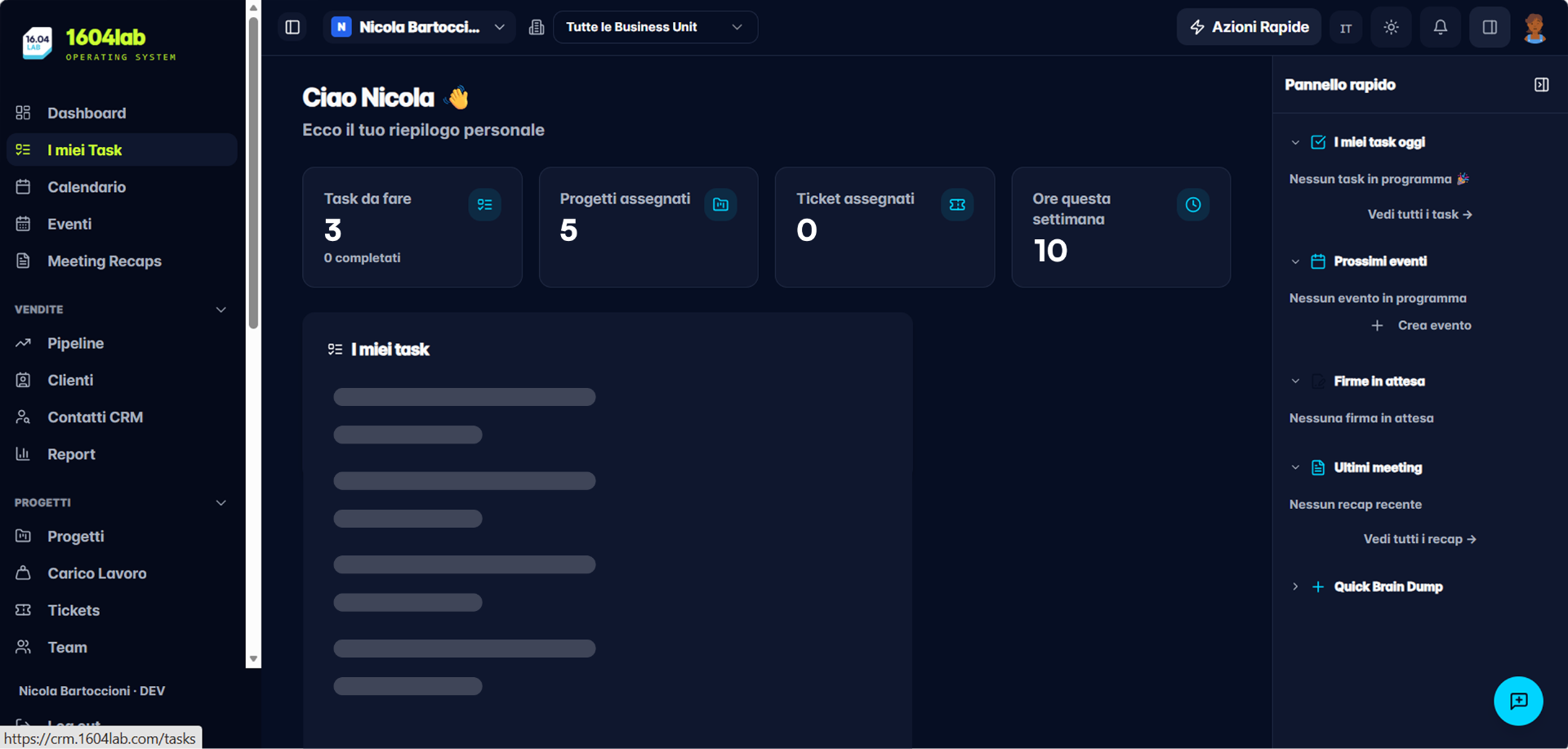The height and width of the screenshot is (749, 1568).
Task: Toggle the right quick panel from top bar
Action: coord(1489,27)
